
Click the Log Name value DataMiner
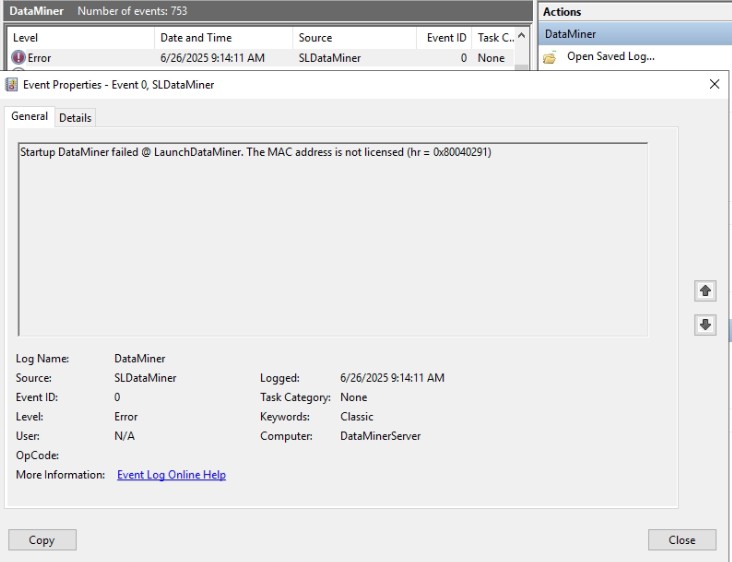point(140,358)
